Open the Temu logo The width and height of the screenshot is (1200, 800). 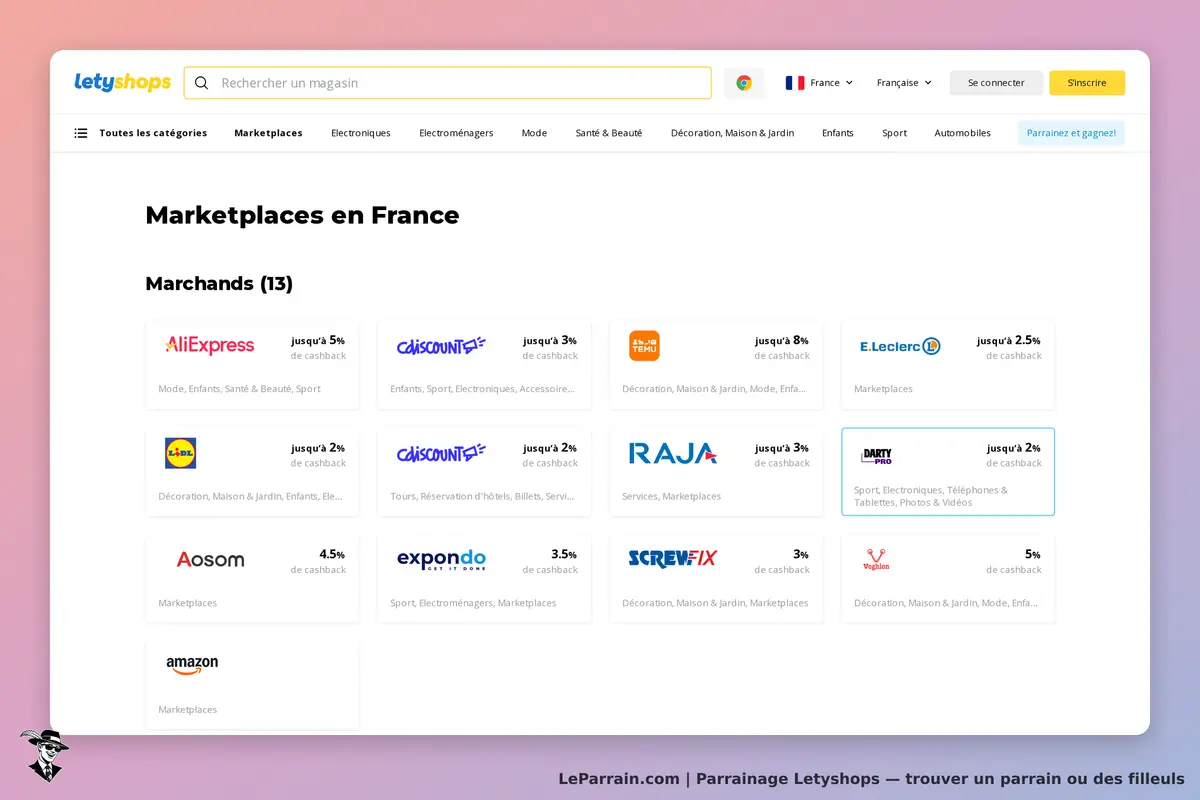[644, 346]
